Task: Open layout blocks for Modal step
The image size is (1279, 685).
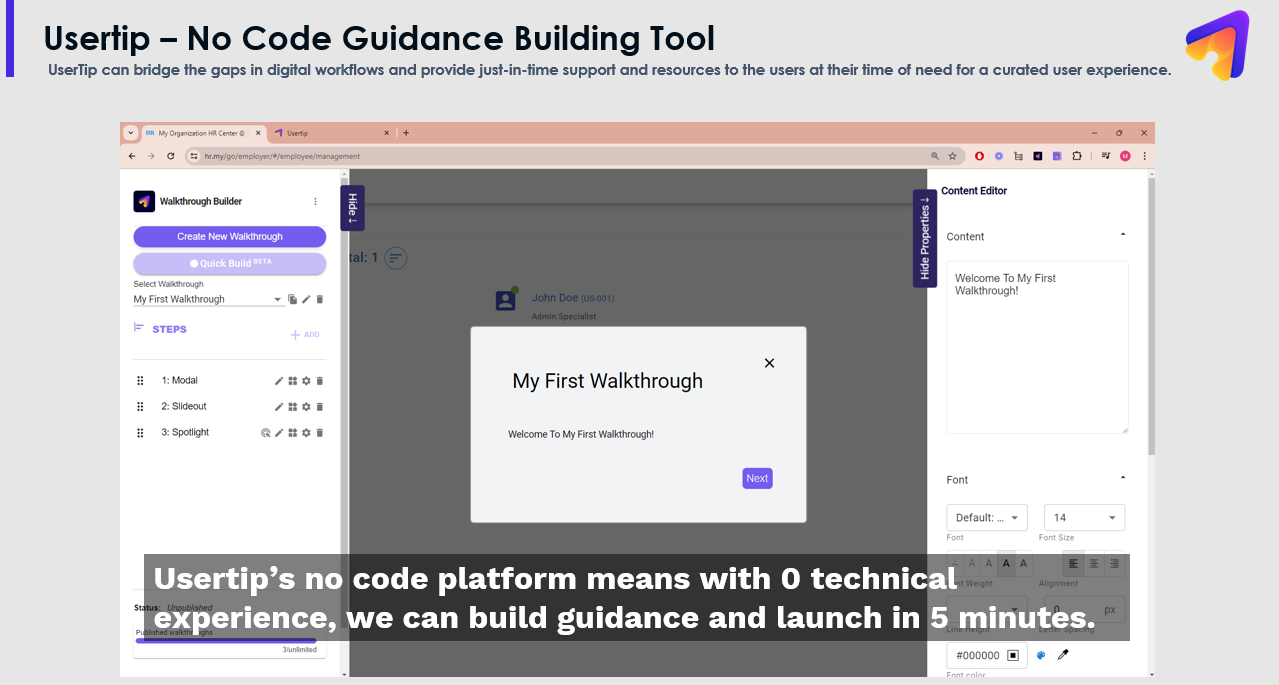Action: [293, 381]
